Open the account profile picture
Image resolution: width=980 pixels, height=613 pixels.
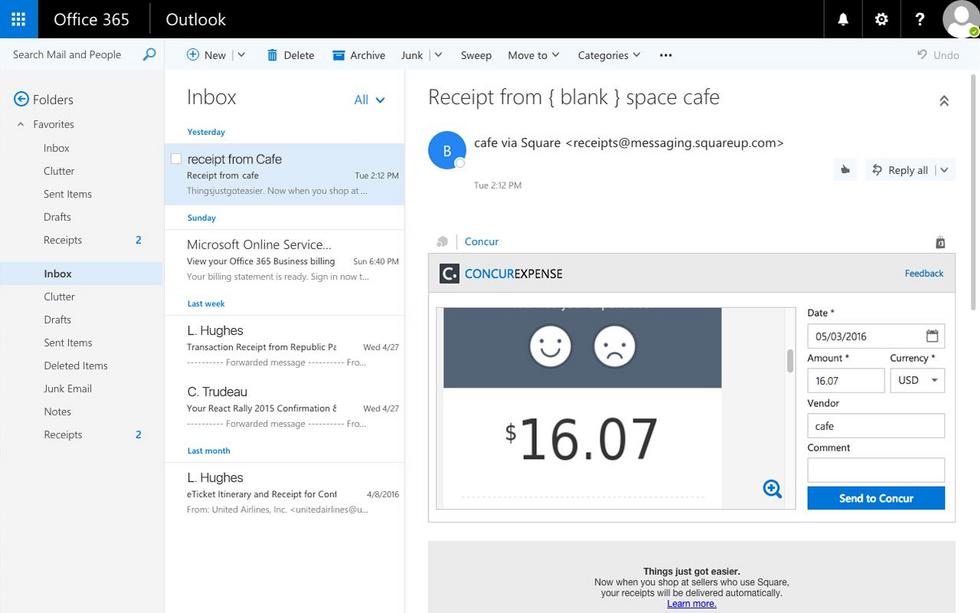pyautogui.click(x=961, y=19)
